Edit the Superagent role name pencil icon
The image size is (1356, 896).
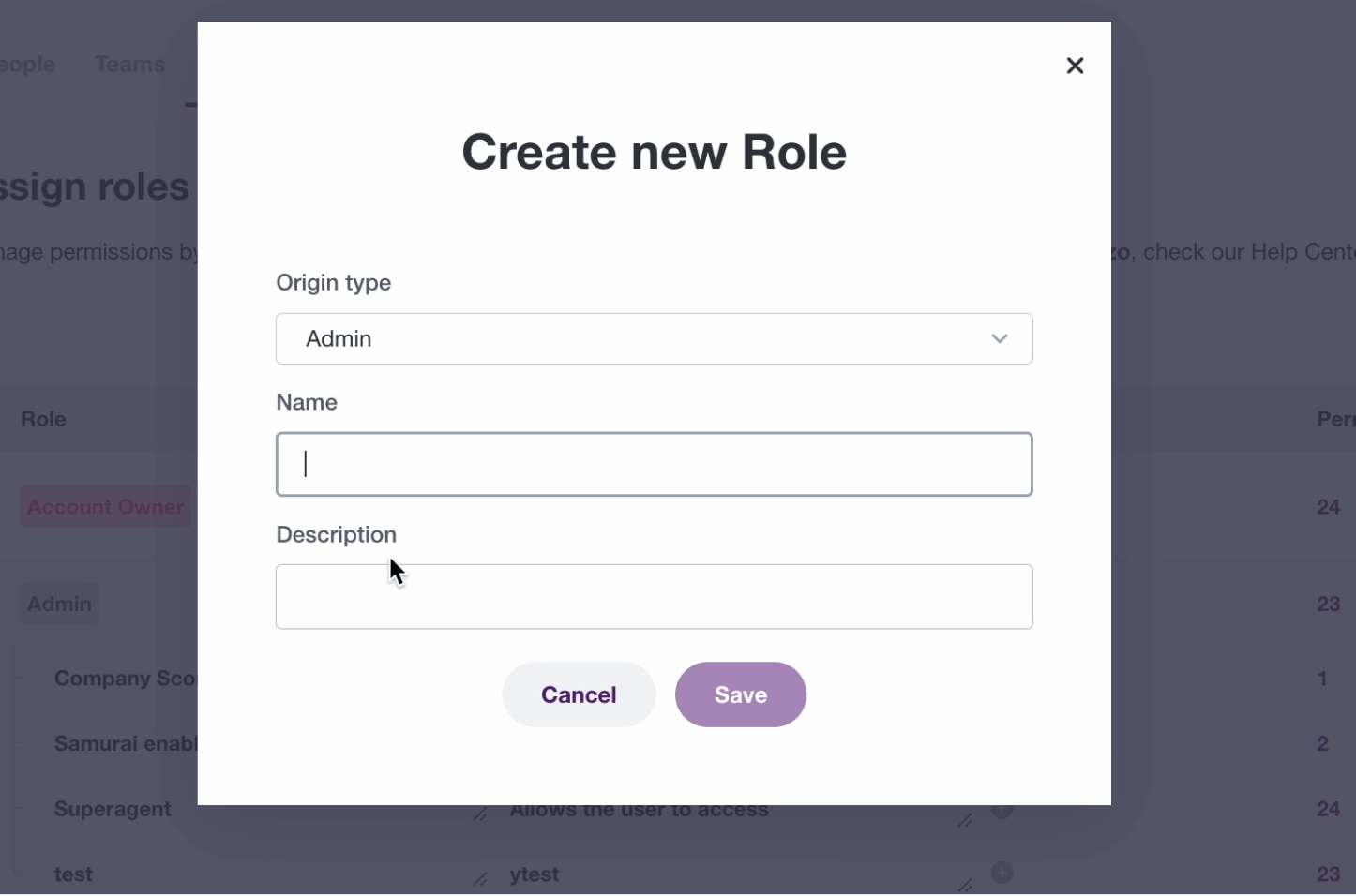(x=480, y=814)
